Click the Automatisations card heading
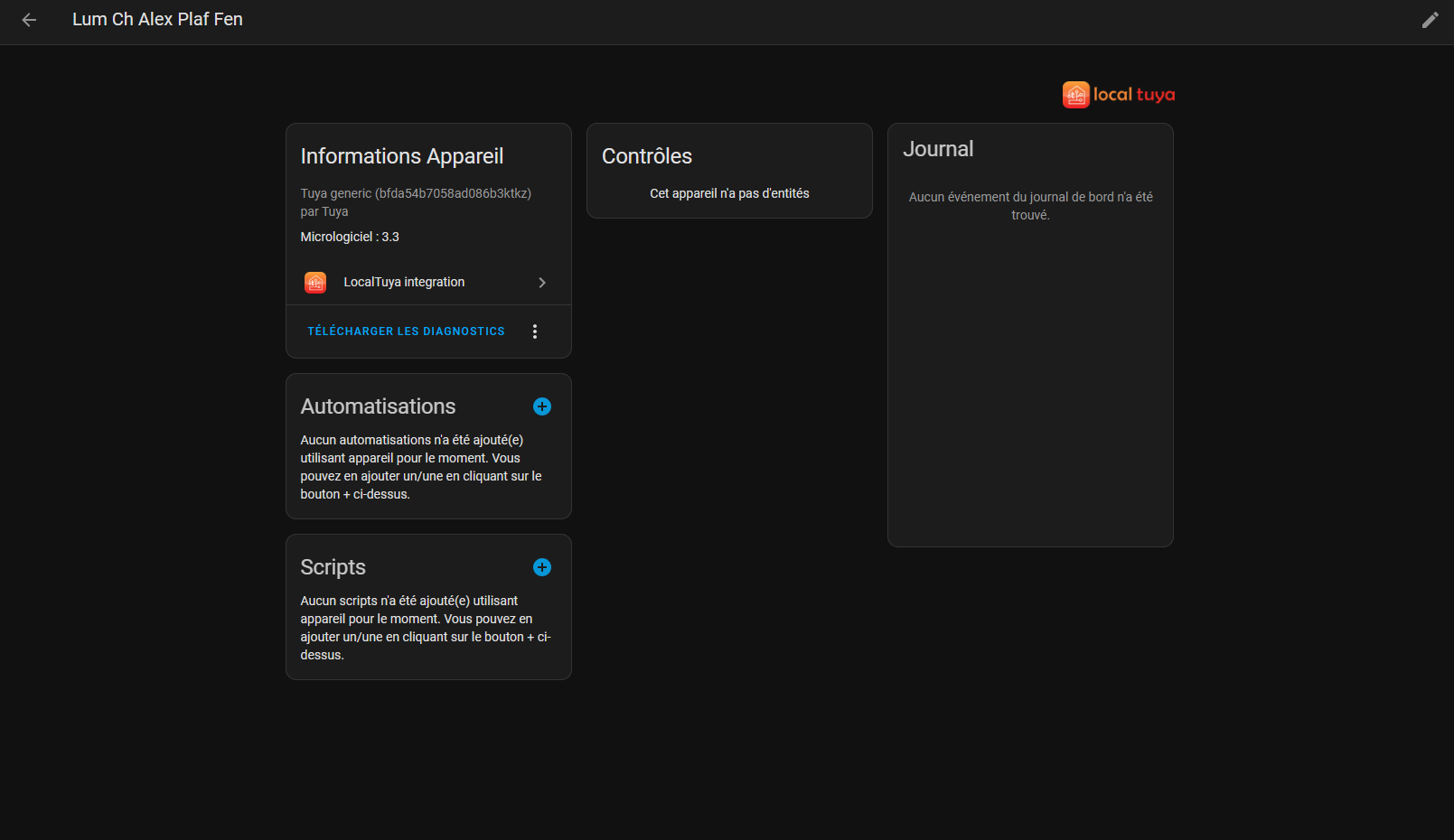Image resolution: width=1454 pixels, height=840 pixels. click(x=378, y=406)
